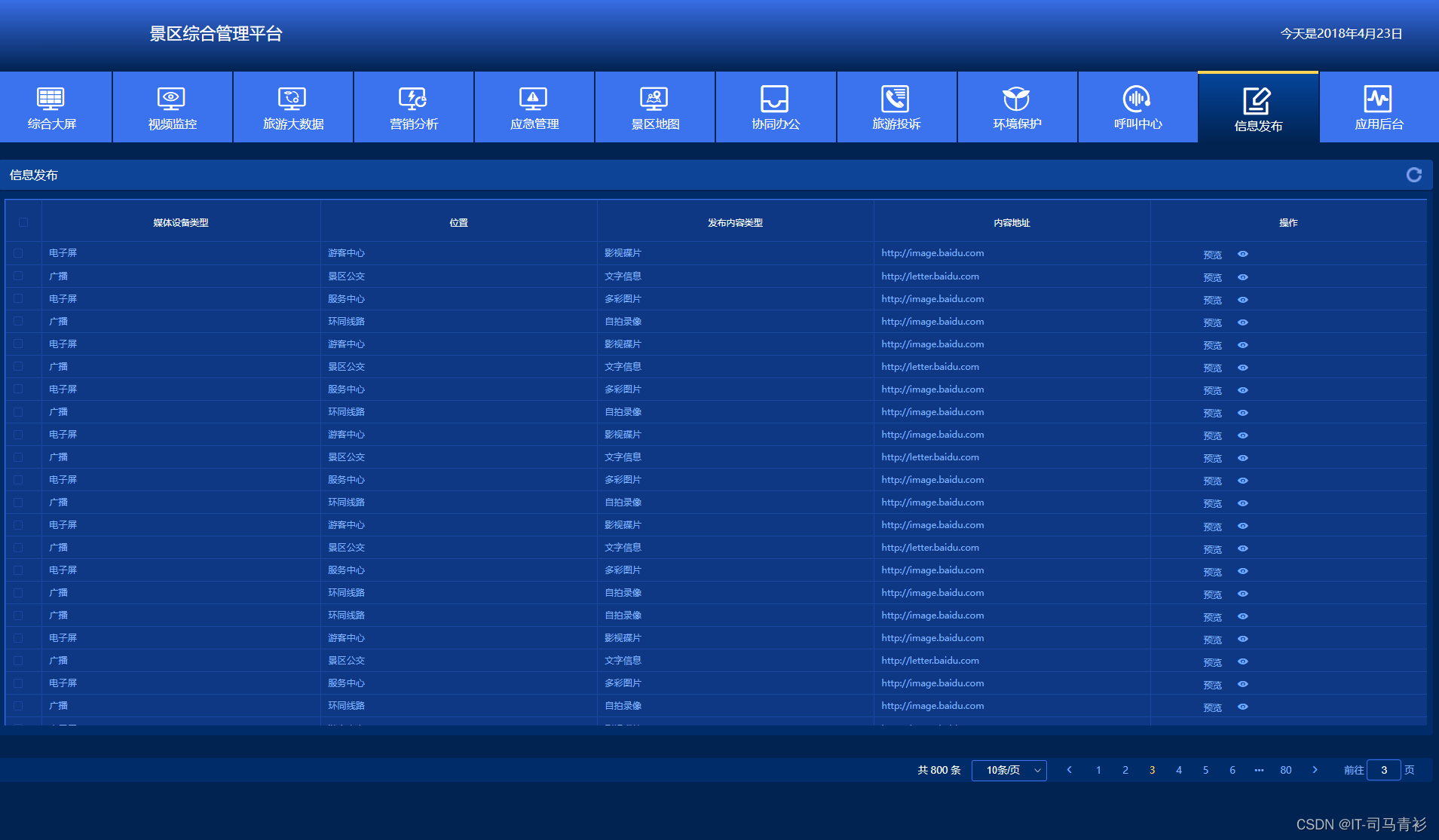The height and width of the screenshot is (840, 1439).
Task: Check the checkbox on the first table row
Action: pos(18,253)
